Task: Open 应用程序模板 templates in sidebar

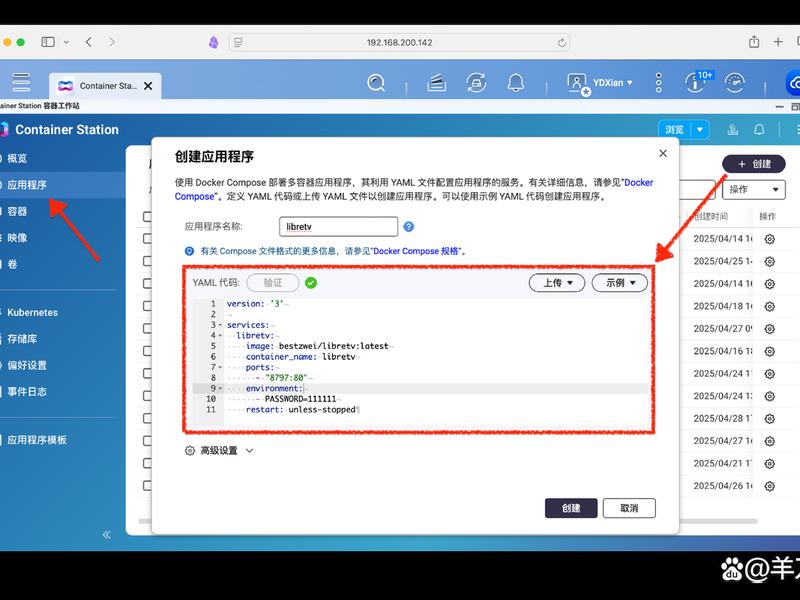Action: (x=37, y=440)
